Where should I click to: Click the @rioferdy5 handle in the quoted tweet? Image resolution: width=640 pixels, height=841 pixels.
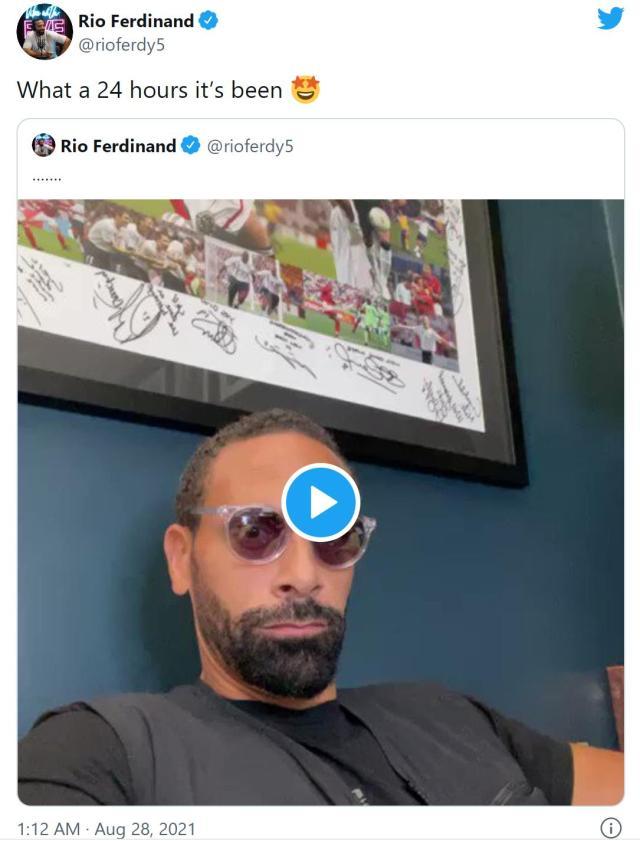tap(250, 146)
